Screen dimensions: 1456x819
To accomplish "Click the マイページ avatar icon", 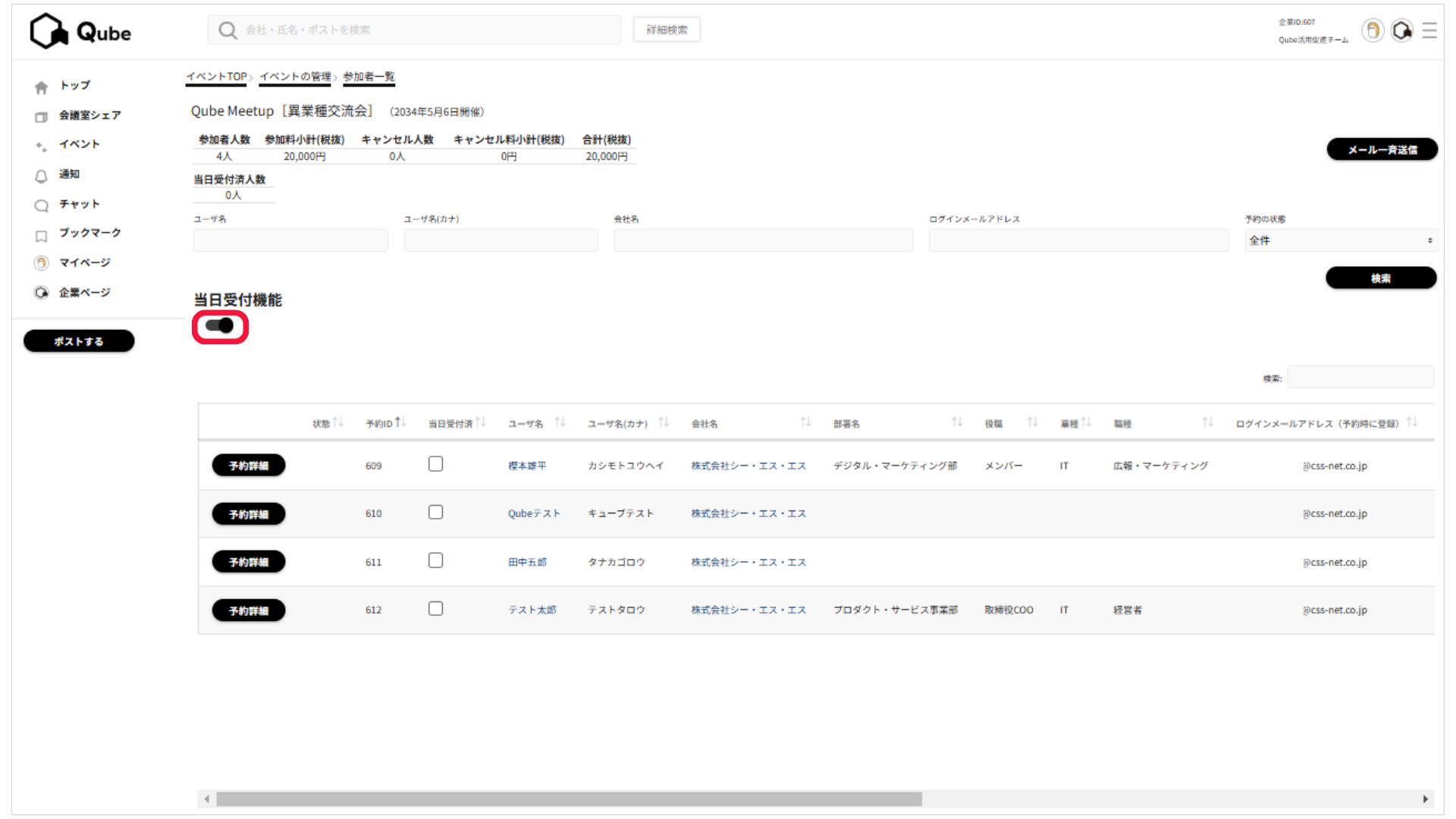I will point(42,263).
